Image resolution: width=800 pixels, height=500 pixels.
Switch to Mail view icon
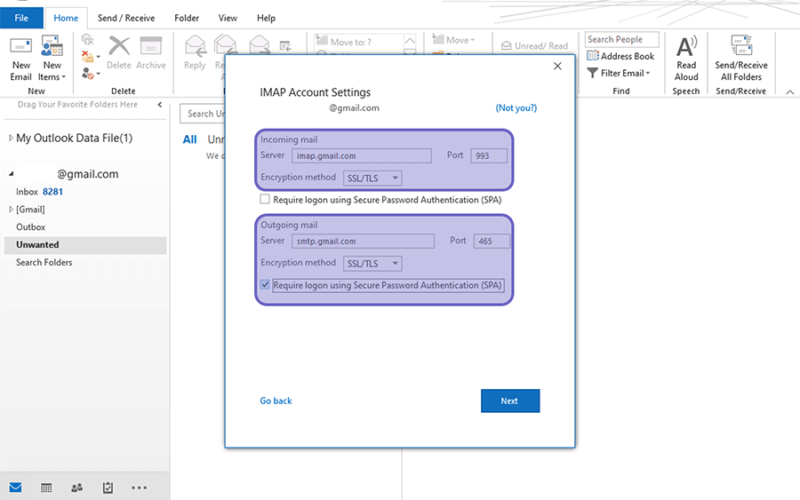click(15, 487)
